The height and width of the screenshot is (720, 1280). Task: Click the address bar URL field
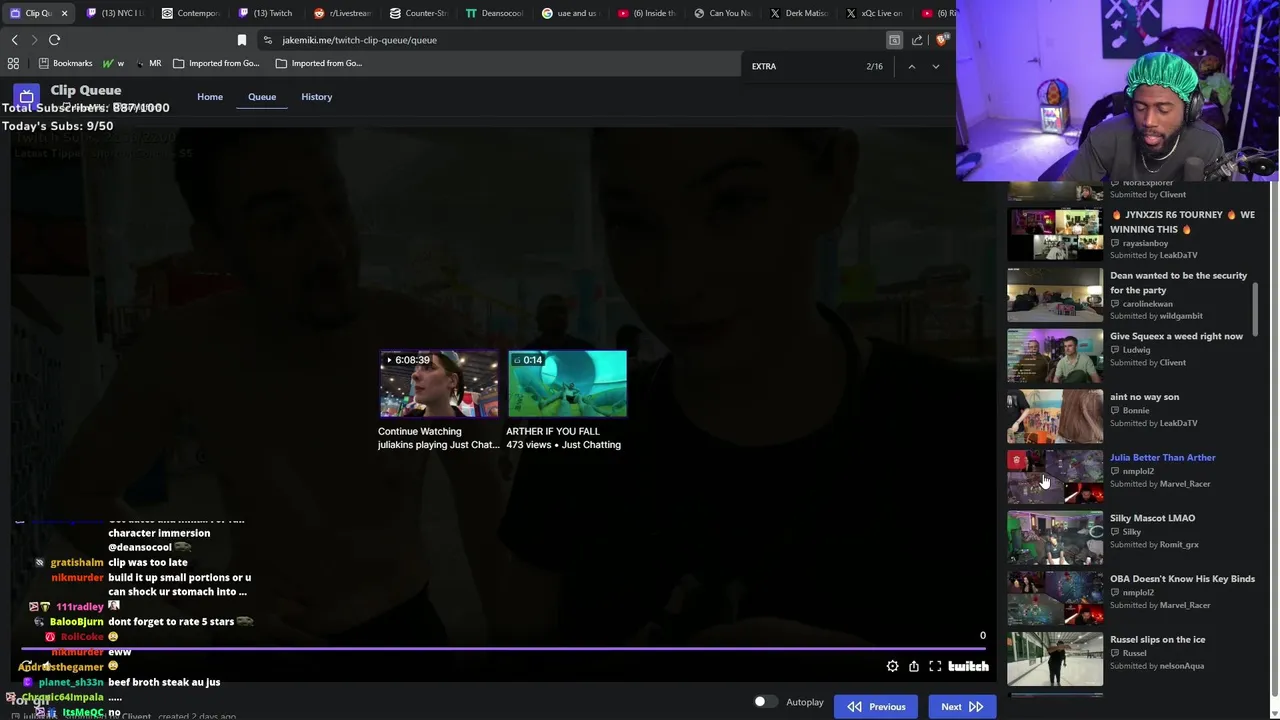coord(570,40)
